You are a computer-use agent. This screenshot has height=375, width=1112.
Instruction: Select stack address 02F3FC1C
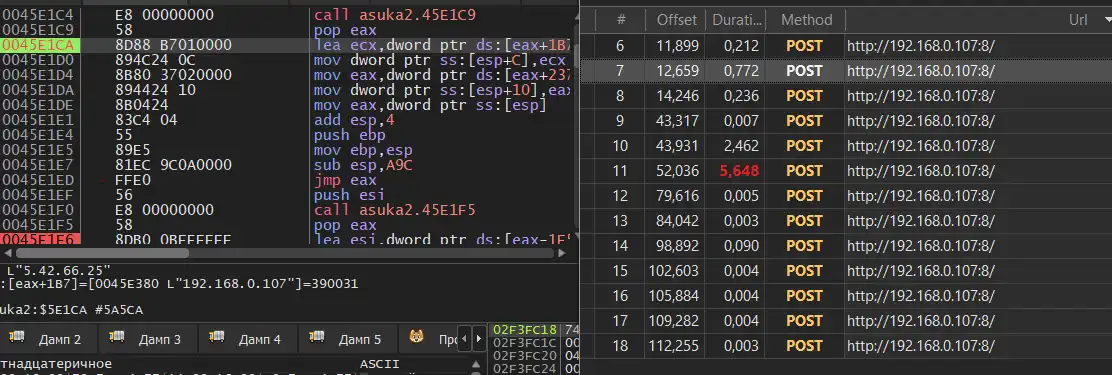pos(525,343)
